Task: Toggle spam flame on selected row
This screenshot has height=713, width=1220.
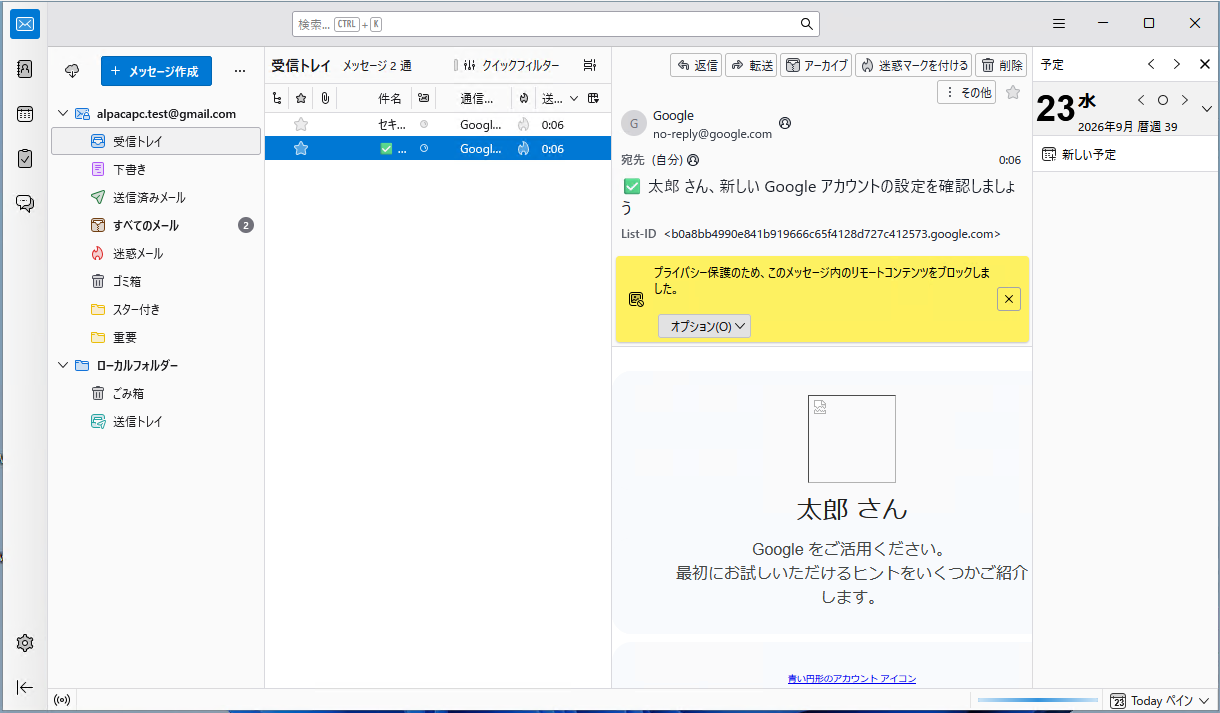Action: [523, 149]
